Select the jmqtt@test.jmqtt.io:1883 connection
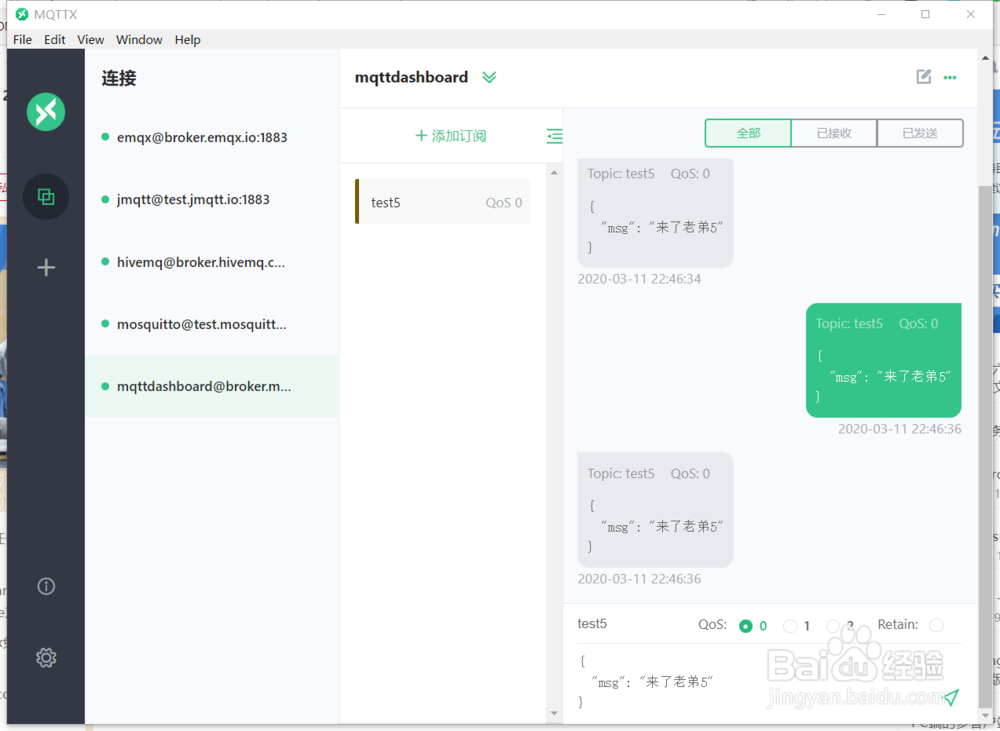 pyautogui.click(x=212, y=200)
